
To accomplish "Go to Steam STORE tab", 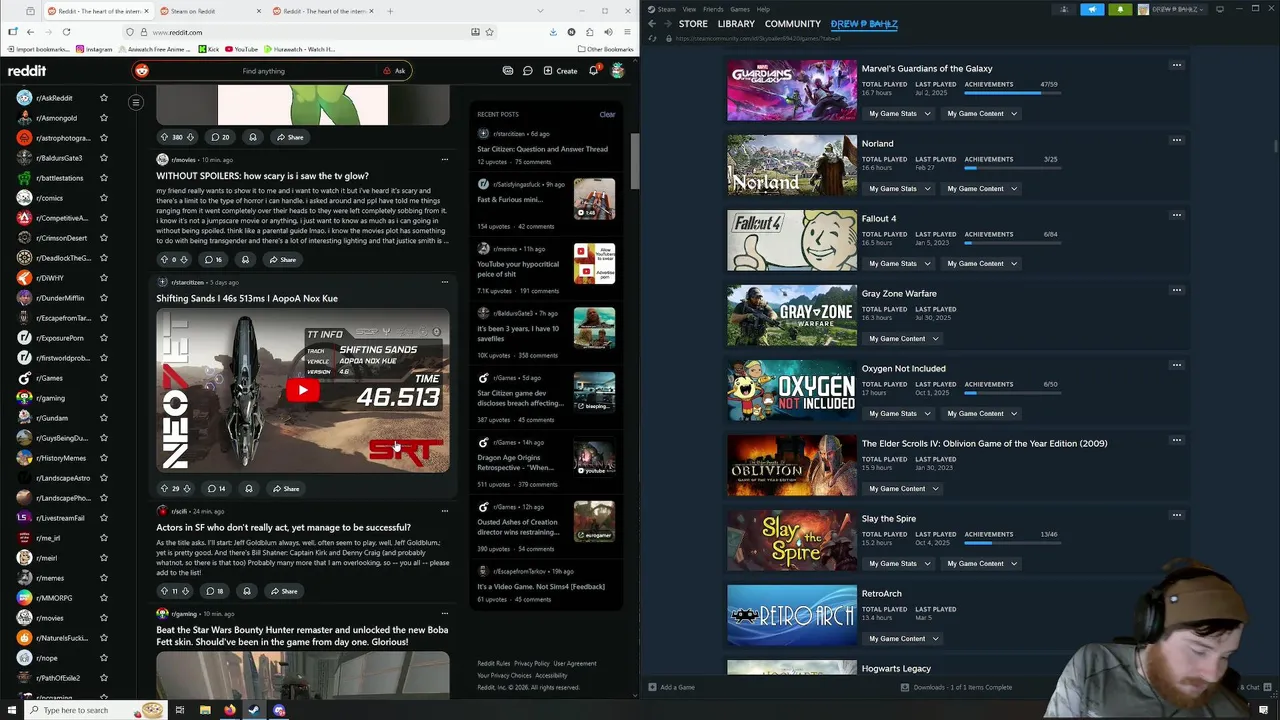I will (693, 24).
